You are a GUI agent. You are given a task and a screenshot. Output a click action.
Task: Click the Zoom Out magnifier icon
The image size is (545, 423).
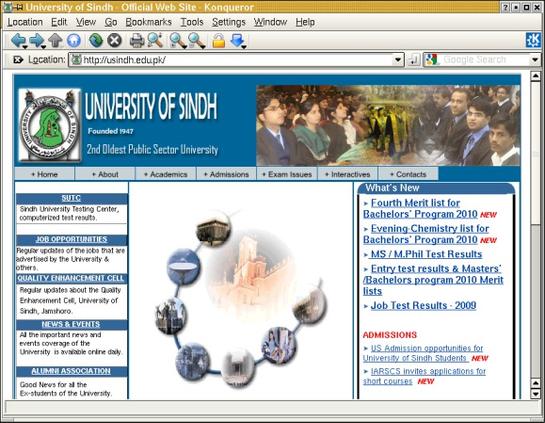[x=196, y=41]
